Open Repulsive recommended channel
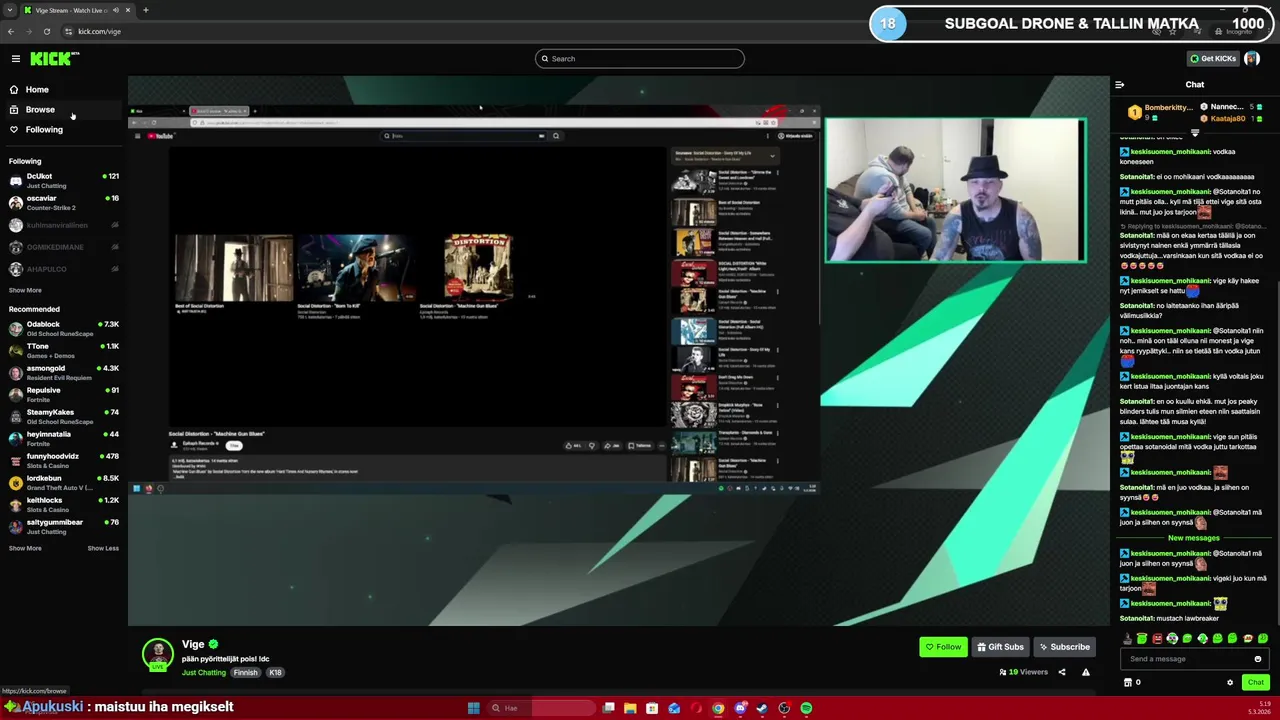1280x720 pixels. click(x=64, y=395)
